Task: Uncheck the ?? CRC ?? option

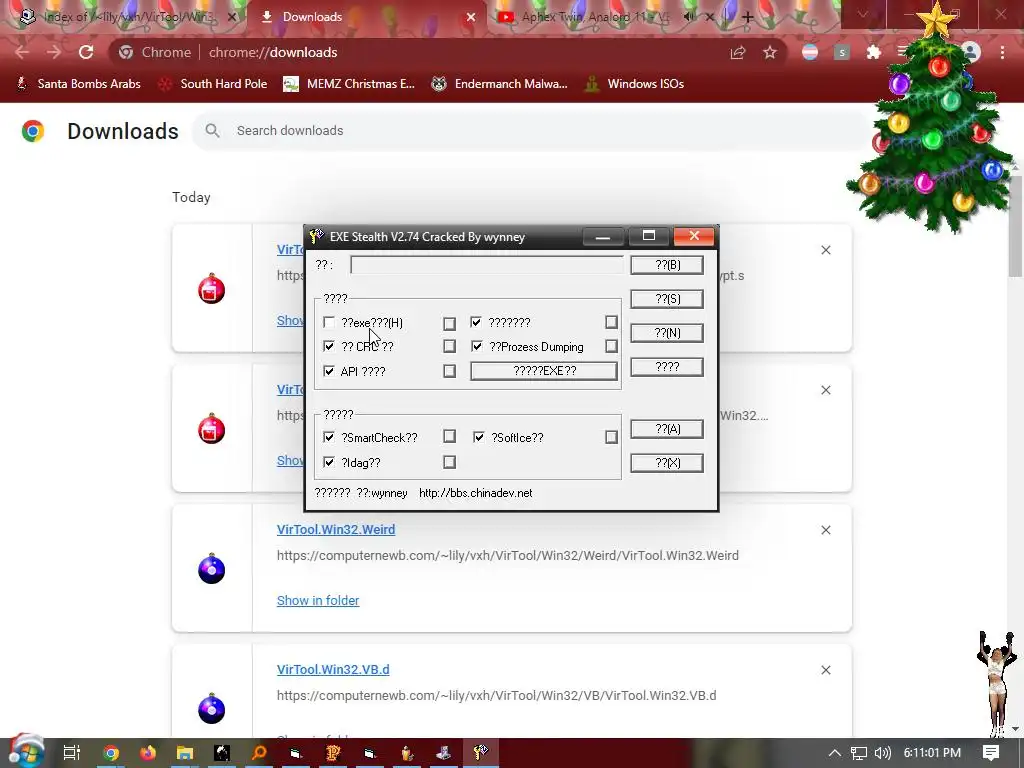Action: point(328,346)
